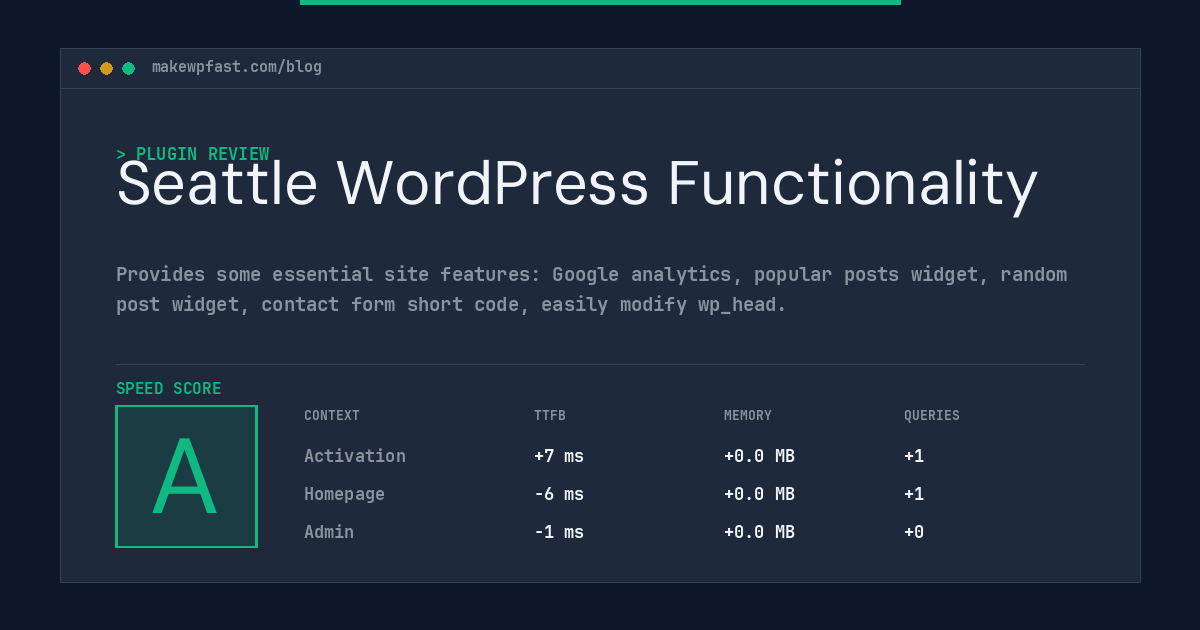Click the green window dot
This screenshot has height=630, width=1200.
[x=128, y=68]
